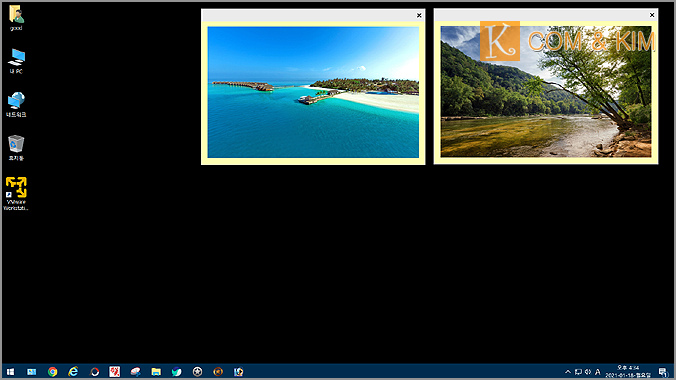Open the photo app pinned after Start
The width and height of the screenshot is (676, 380).
31,371
